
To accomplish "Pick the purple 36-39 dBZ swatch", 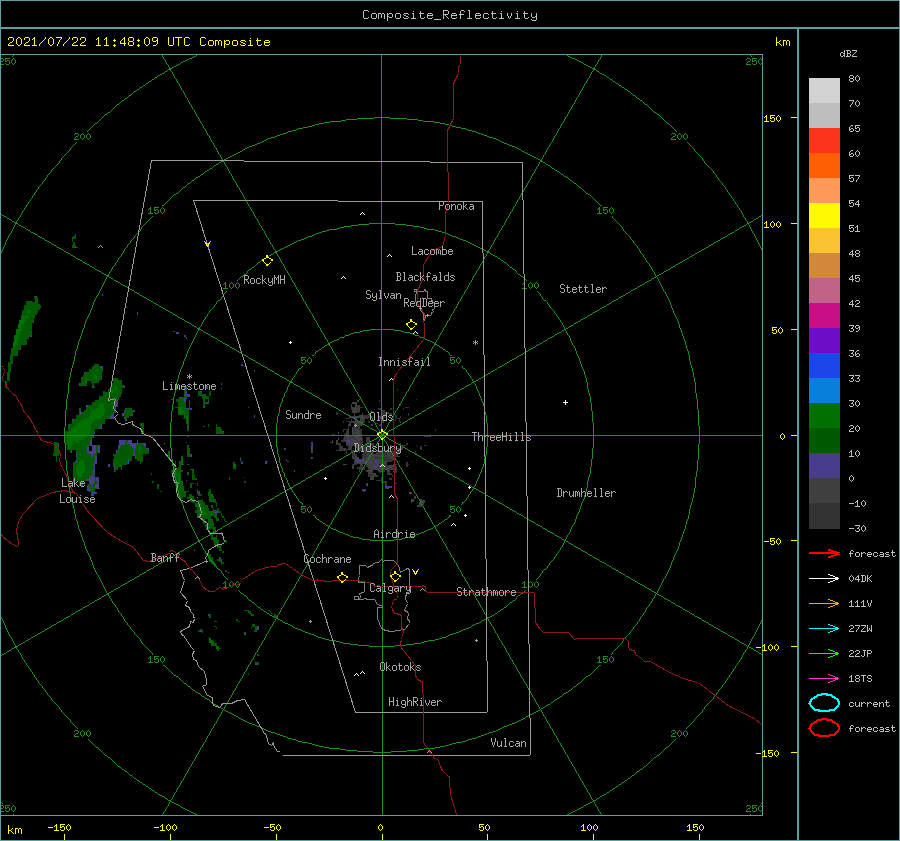I will [x=824, y=340].
